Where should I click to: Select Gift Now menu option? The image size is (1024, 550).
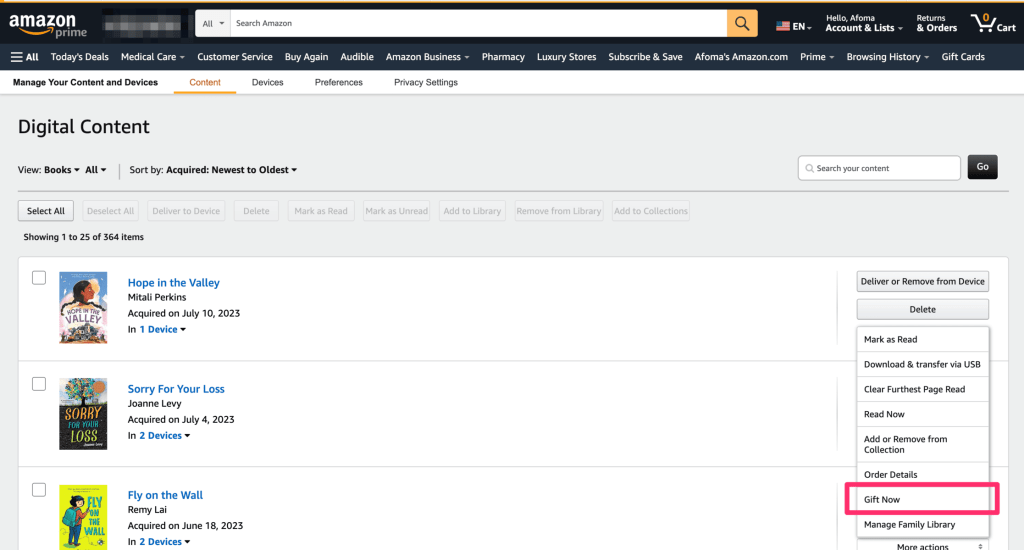point(922,499)
